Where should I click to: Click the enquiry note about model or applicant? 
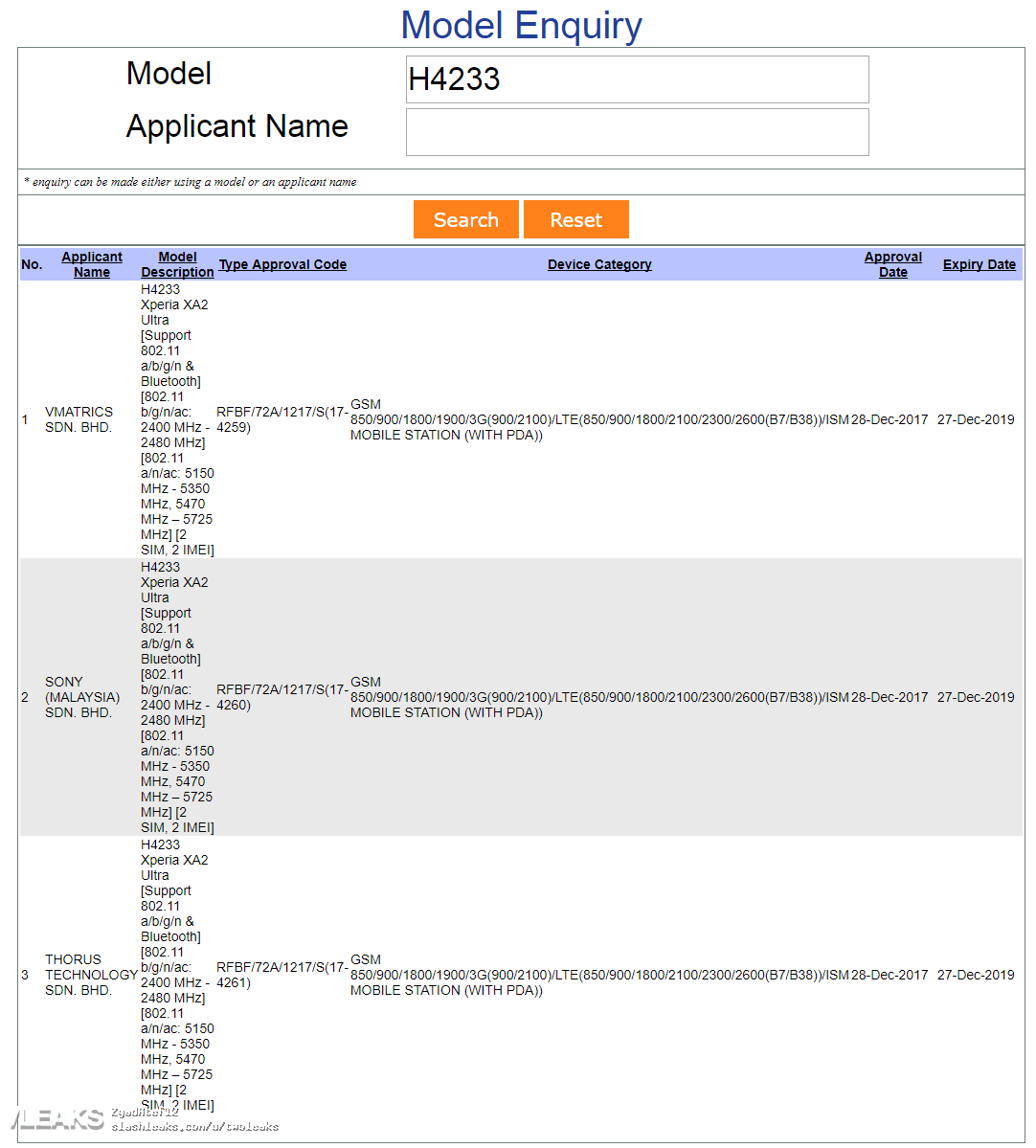pyautogui.click(x=191, y=182)
